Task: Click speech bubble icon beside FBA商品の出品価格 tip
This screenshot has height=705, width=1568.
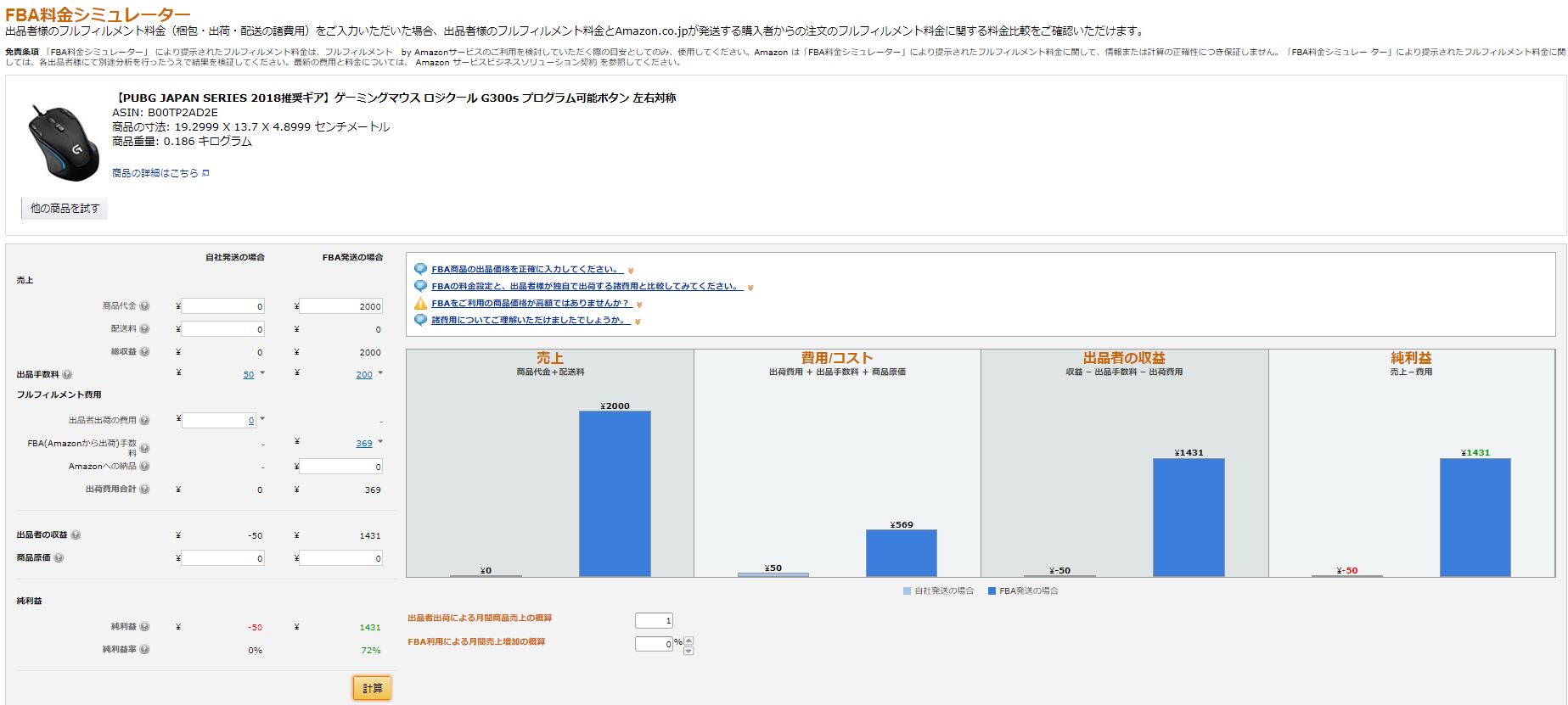Action: click(420, 269)
